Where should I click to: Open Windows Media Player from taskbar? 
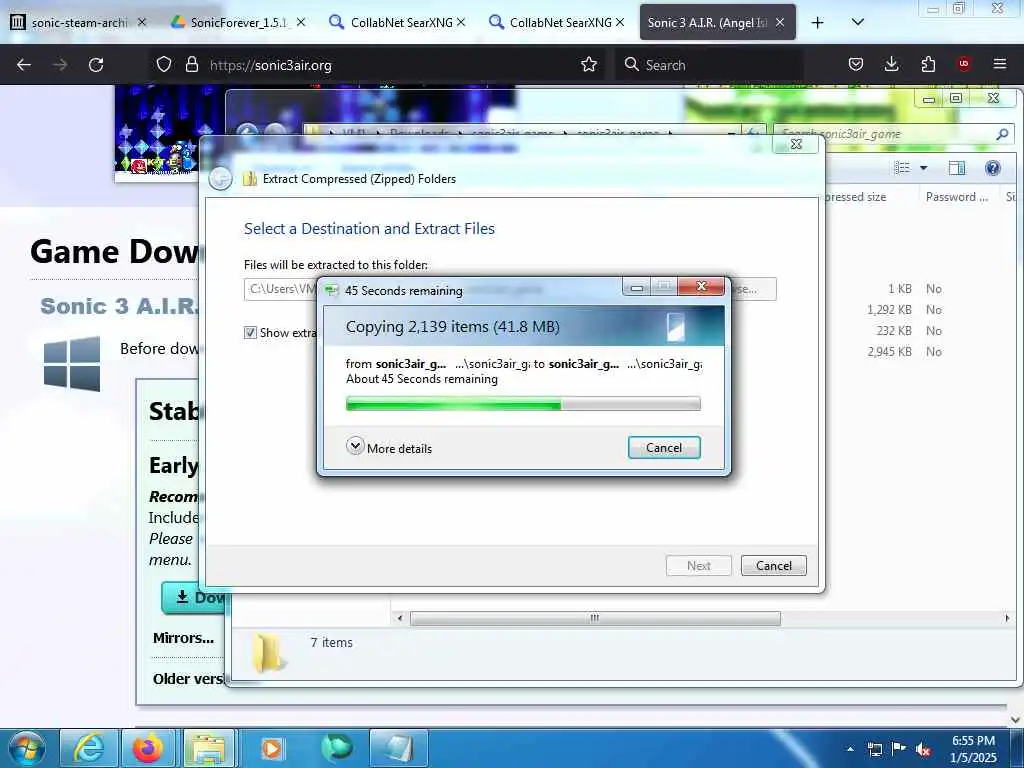pyautogui.click(x=272, y=748)
